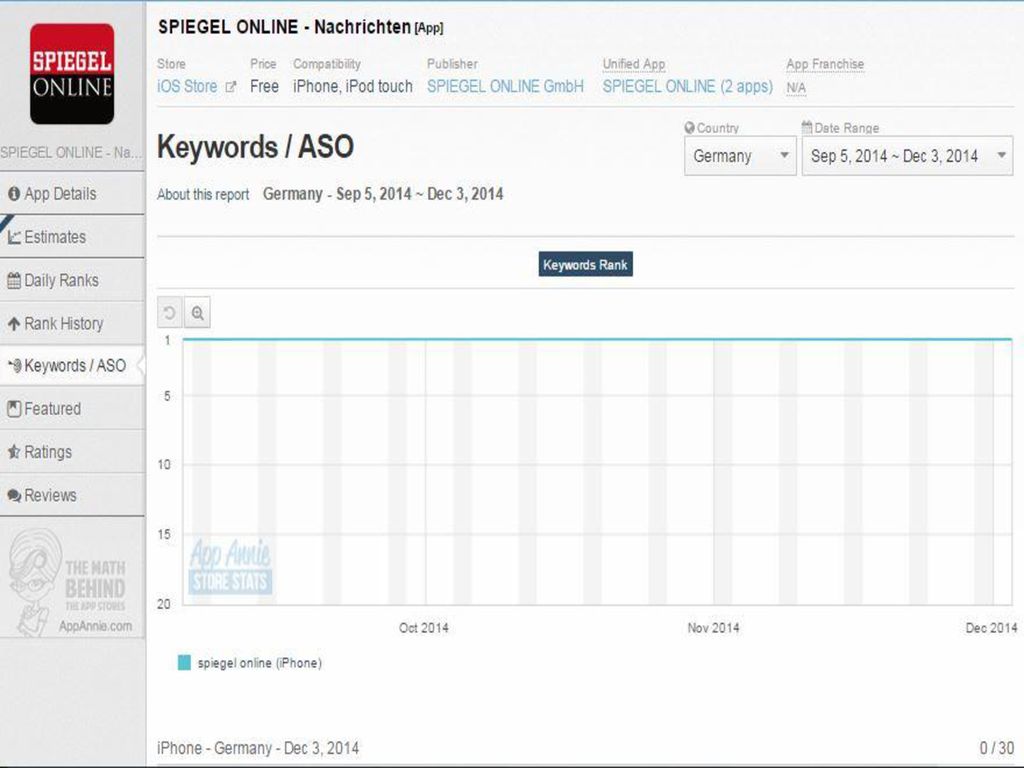Toggle spiegel online (iPhone) legend swatch

pos(184,662)
